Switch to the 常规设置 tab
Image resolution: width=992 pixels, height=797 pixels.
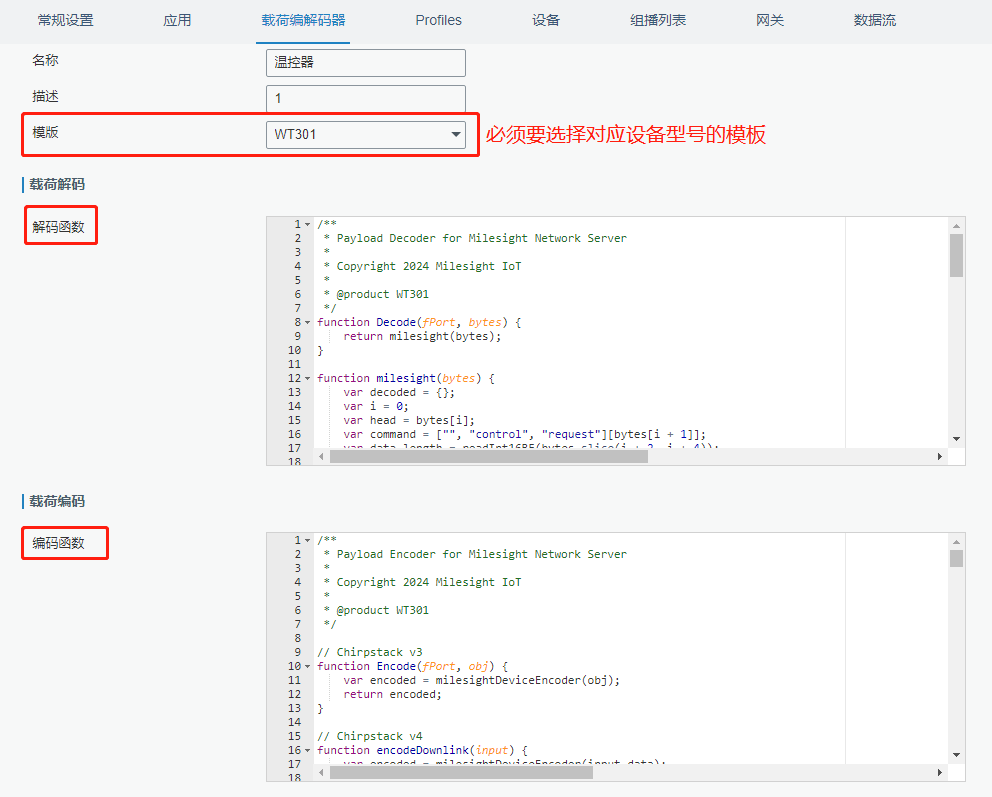pyautogui.click(x=66, y=20)
